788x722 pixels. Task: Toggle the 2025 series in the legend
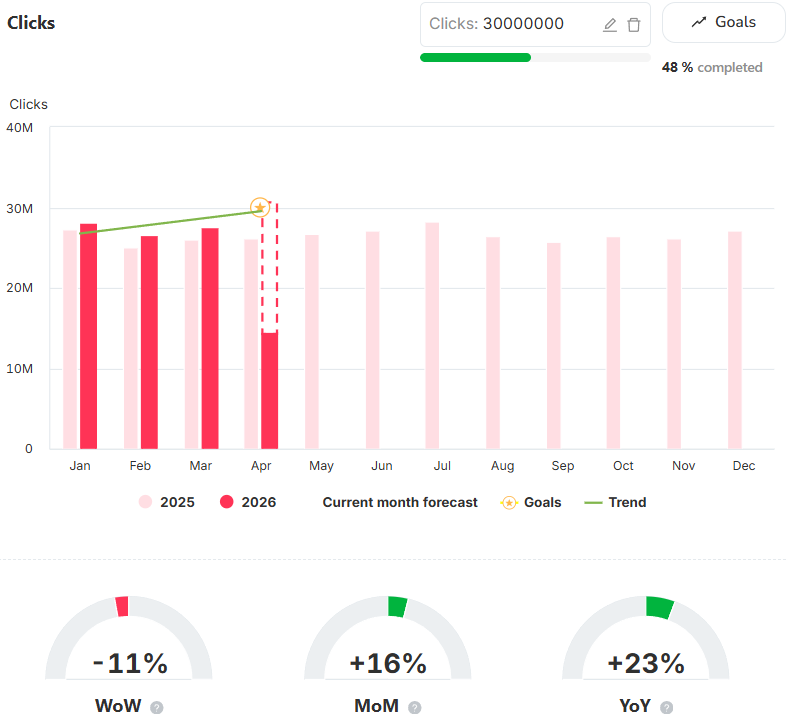(x=167, y=502)
